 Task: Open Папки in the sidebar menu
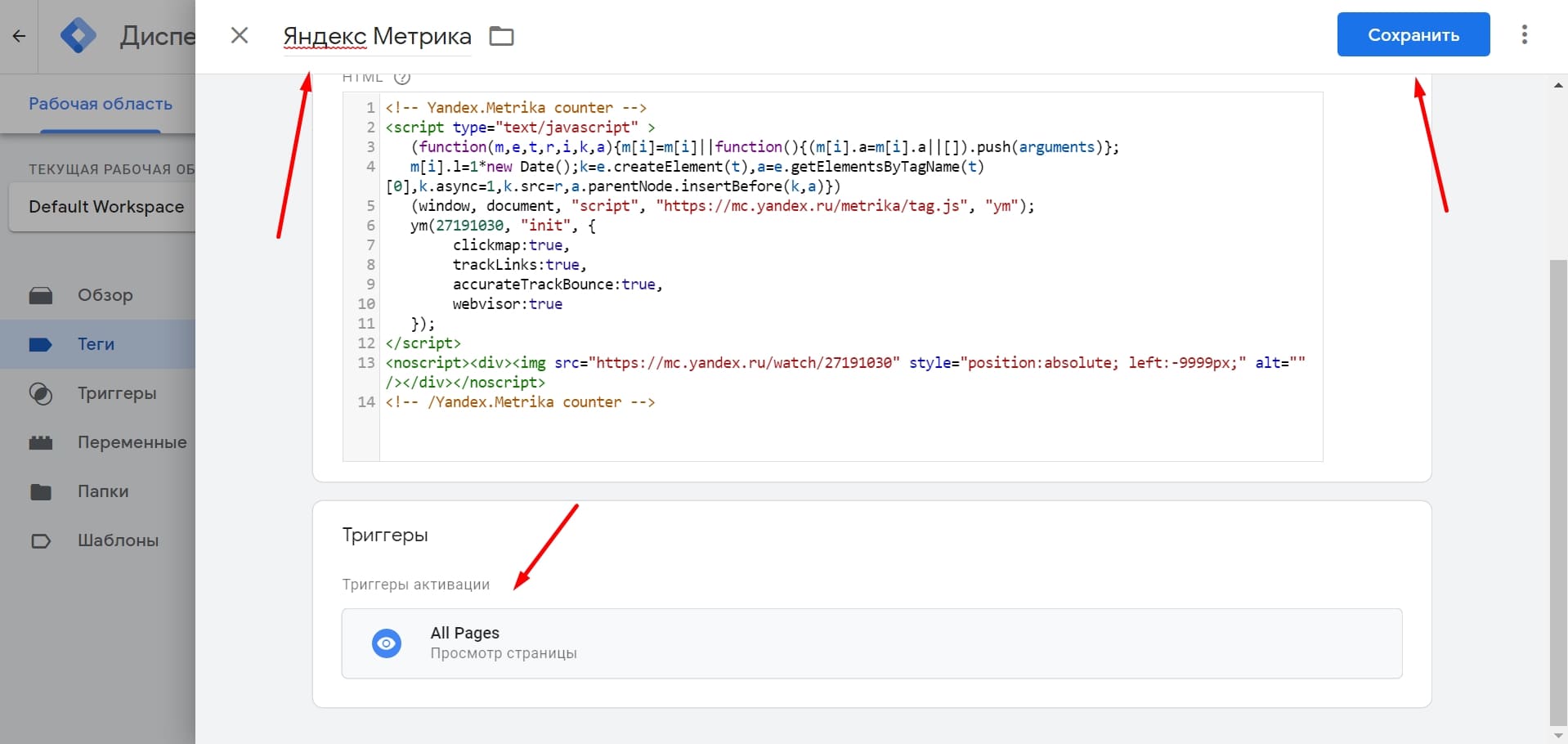coord(98,491)
